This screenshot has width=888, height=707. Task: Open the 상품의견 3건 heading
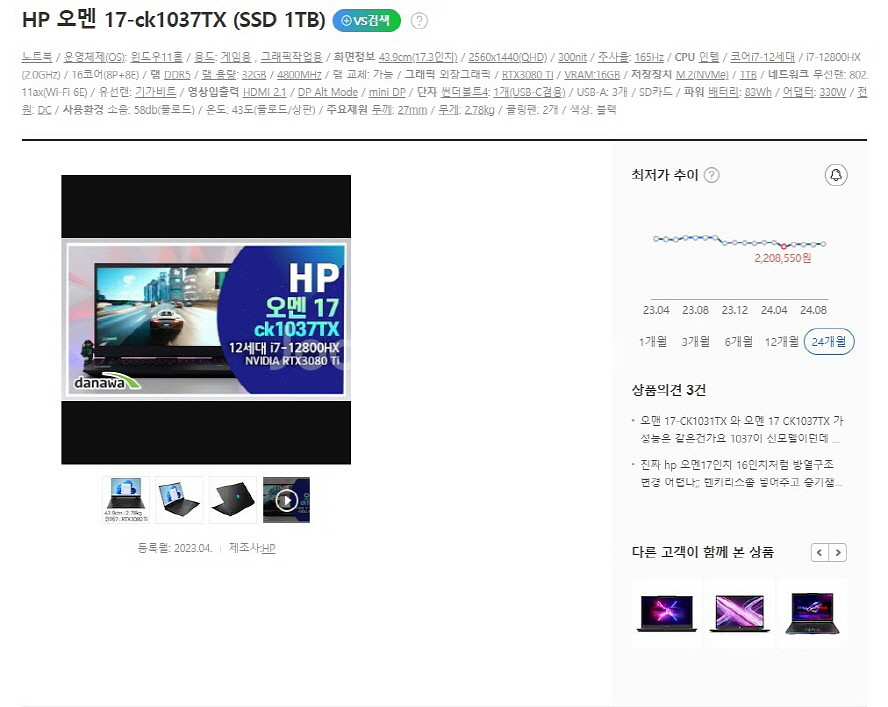pyautogui.click(x=668, y=390)
